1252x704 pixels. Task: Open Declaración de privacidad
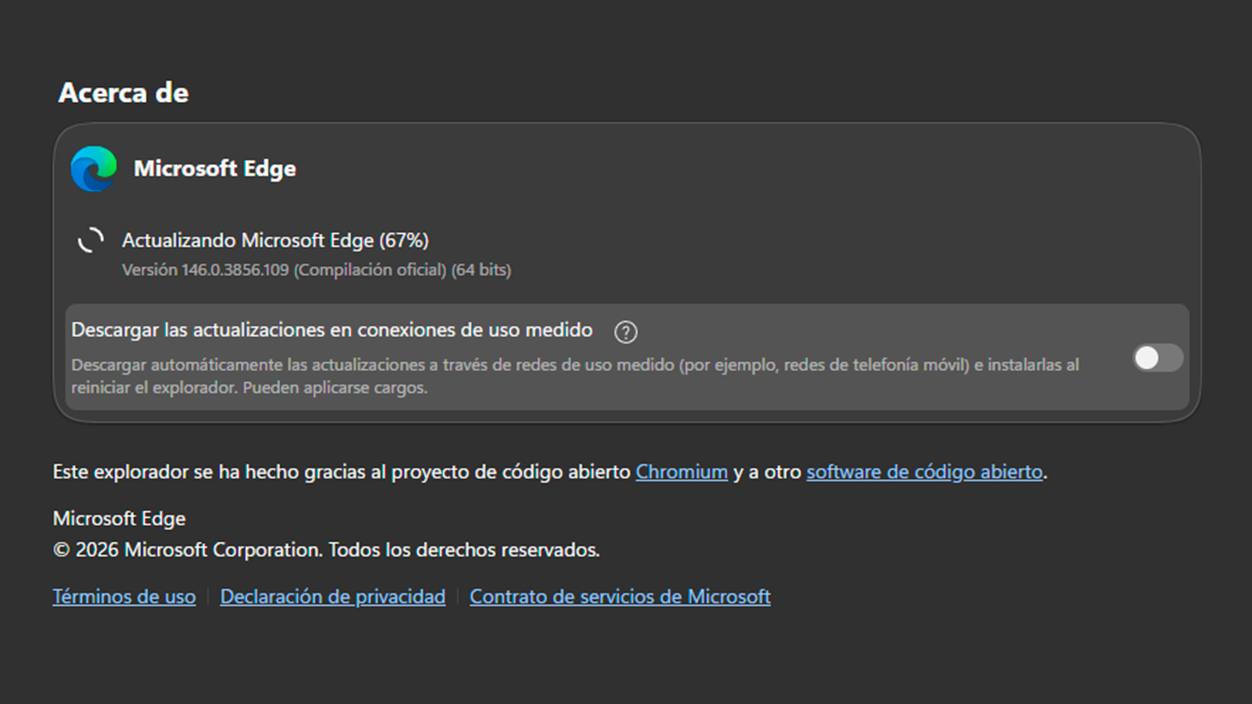coord(332,596)
